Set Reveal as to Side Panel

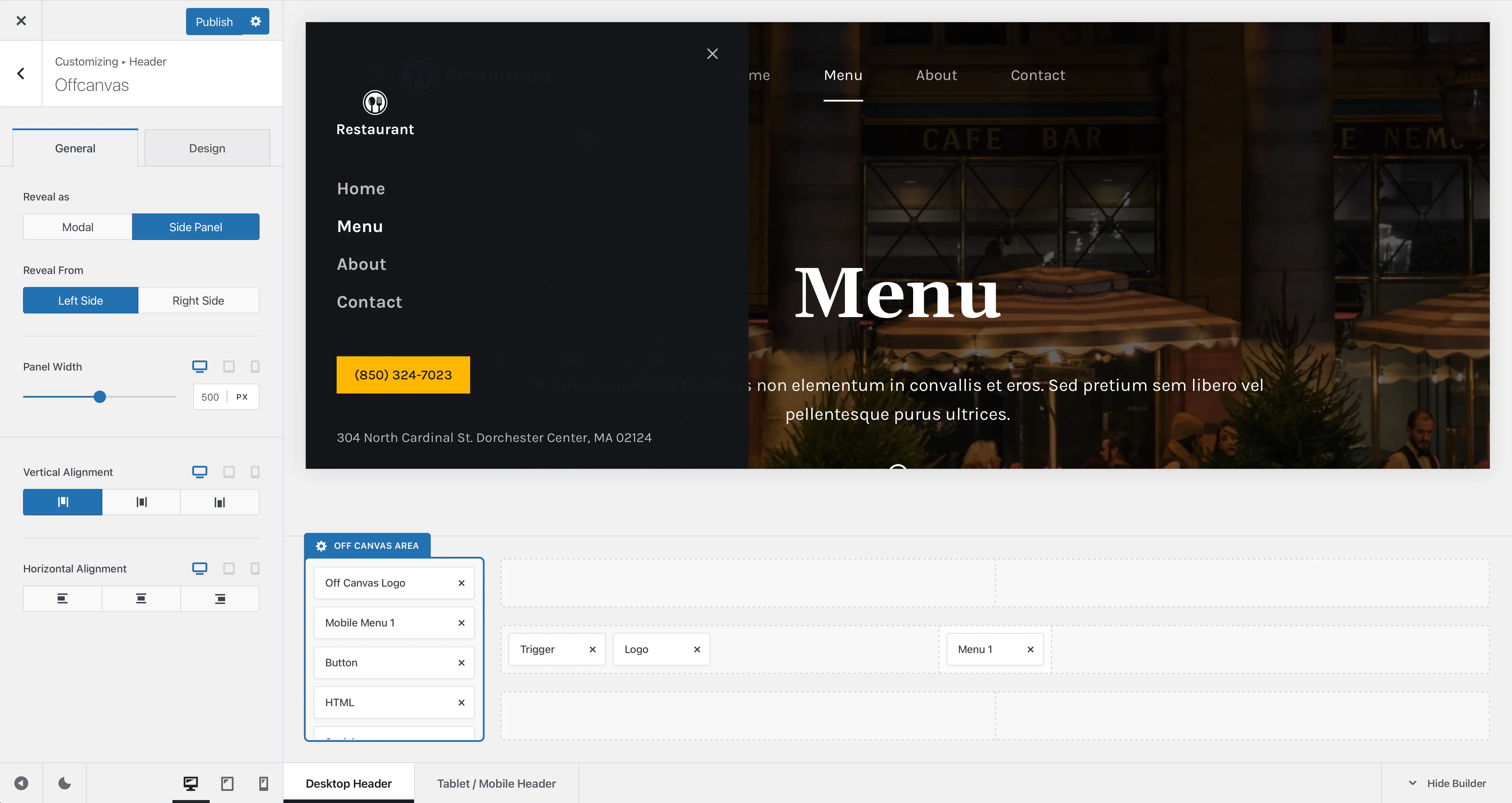coord(195,227)
